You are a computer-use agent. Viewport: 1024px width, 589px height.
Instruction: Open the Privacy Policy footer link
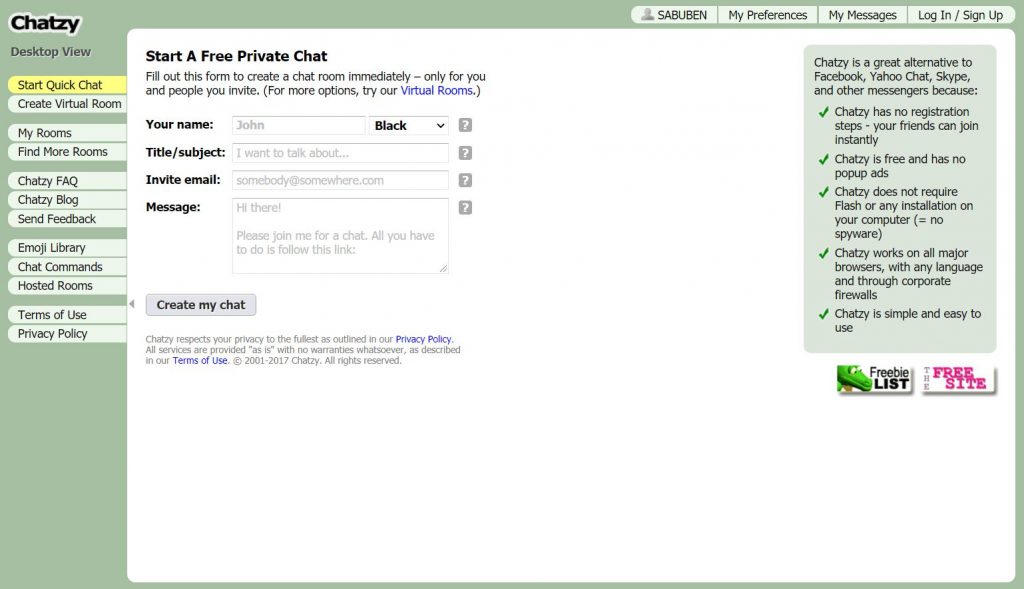coord(423,338)
